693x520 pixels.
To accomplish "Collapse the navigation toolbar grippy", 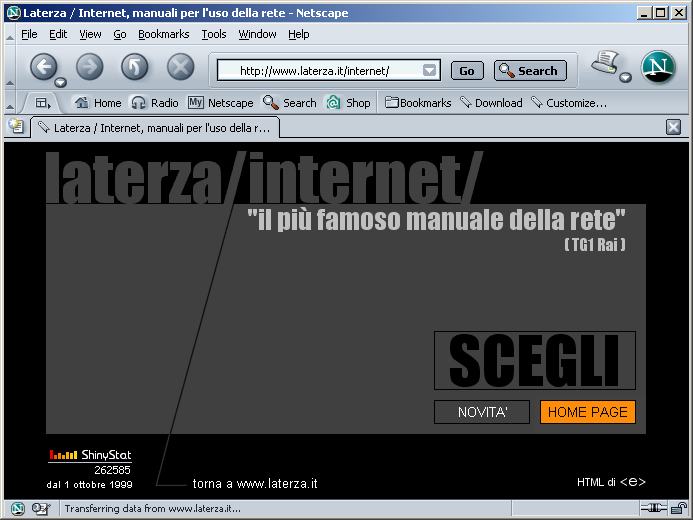I will 10,68.
